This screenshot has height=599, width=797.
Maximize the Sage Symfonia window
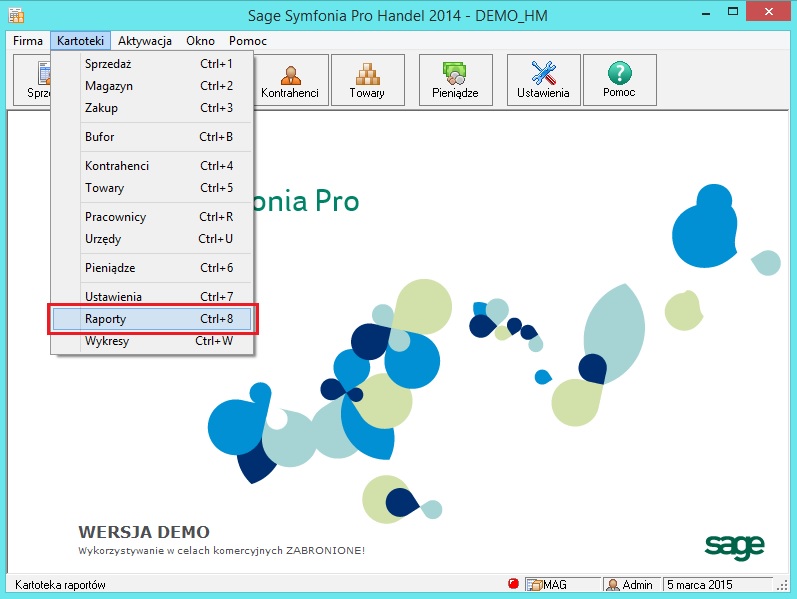click(732, 12)
